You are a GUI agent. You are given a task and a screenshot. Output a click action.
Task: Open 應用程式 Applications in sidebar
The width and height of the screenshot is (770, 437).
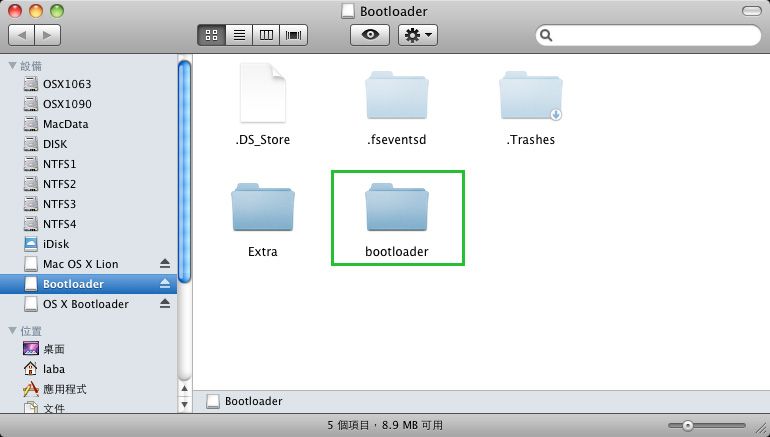tap(88, 389)
